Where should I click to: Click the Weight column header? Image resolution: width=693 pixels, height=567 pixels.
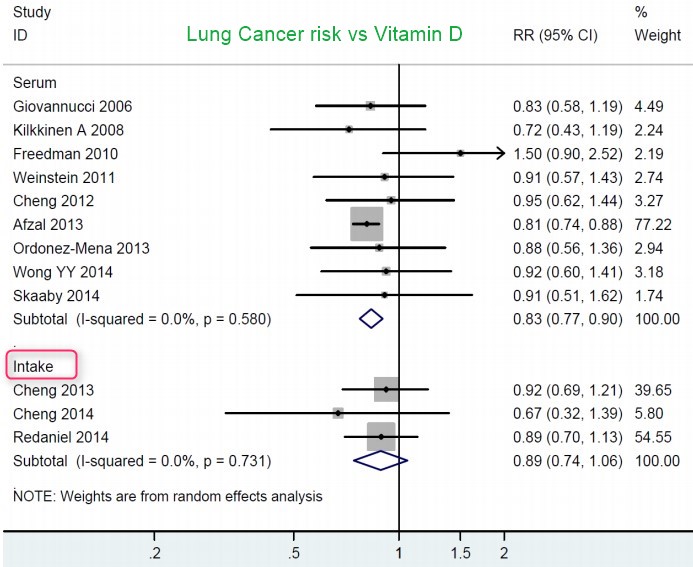[x=658, y=36]
